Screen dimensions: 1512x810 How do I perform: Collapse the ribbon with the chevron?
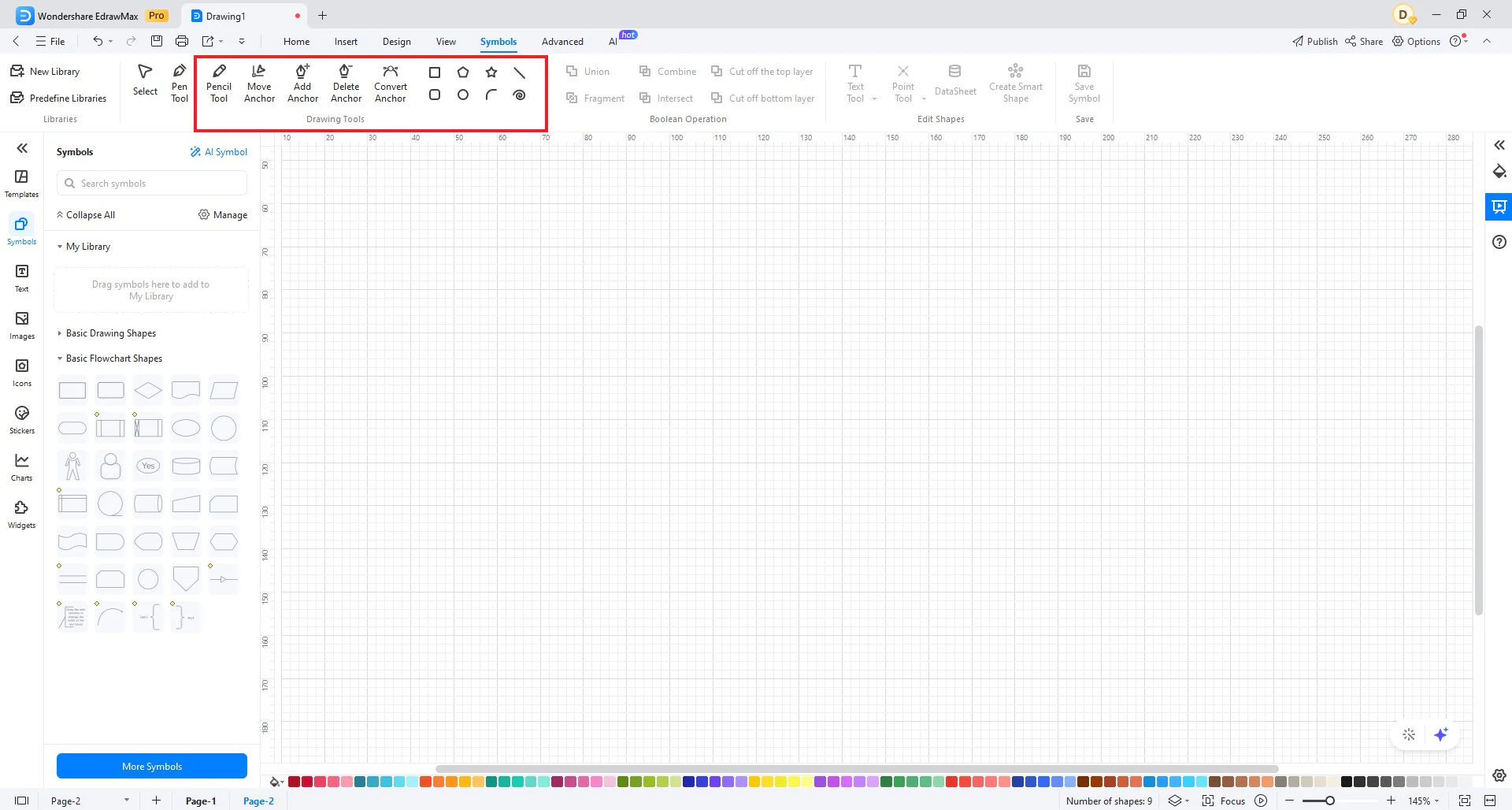(1487, 41)
